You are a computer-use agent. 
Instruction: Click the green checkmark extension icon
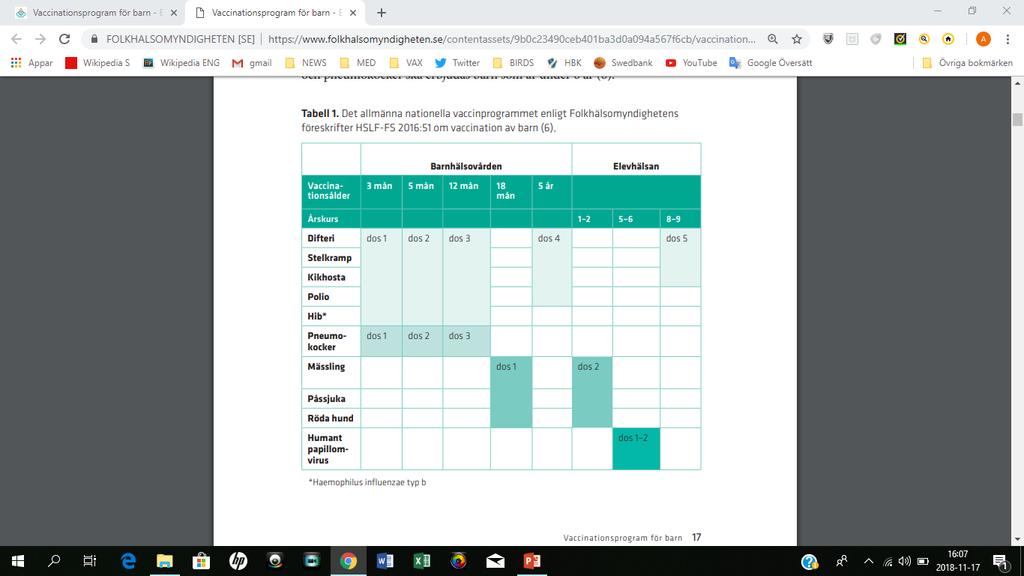[x=900, y=39]
